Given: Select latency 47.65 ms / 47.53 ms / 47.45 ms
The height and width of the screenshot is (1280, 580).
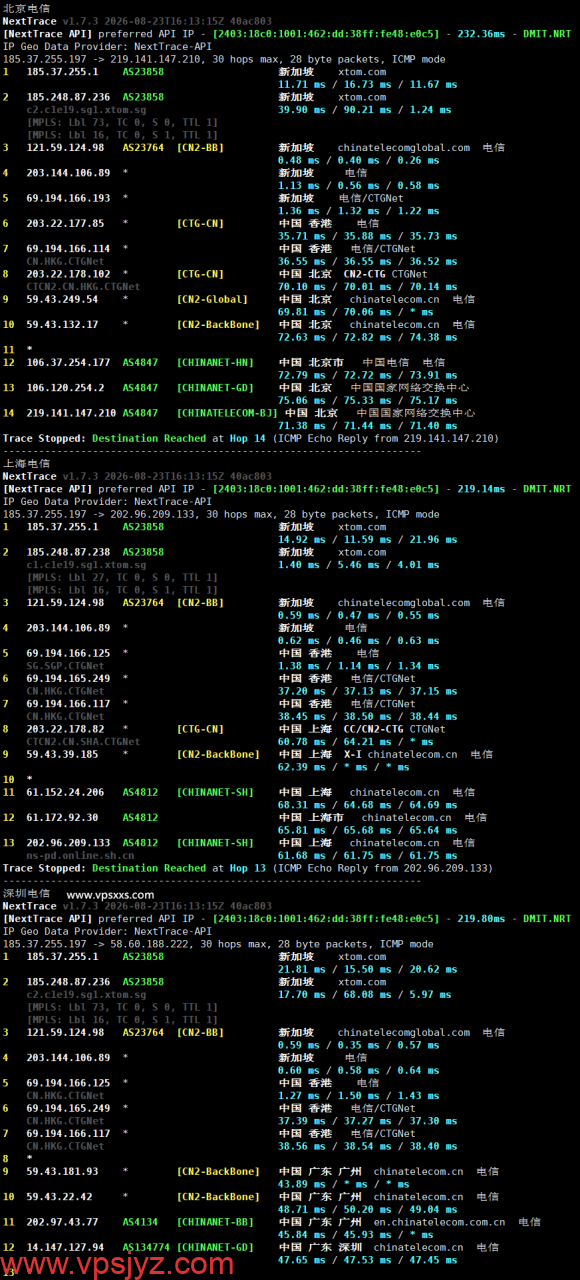Looking at the screenshot, I should (x=367, y=1260).
